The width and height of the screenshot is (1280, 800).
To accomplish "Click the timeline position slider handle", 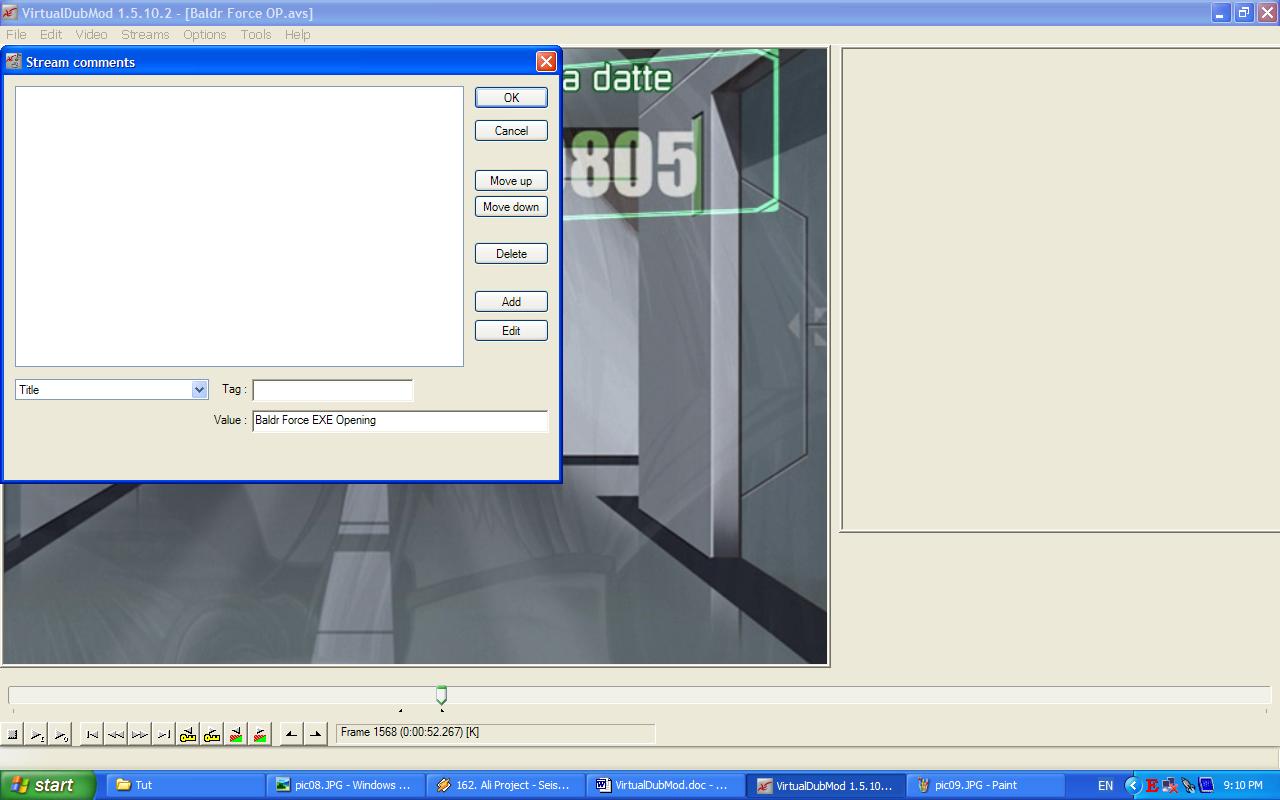I will point(441,695).
